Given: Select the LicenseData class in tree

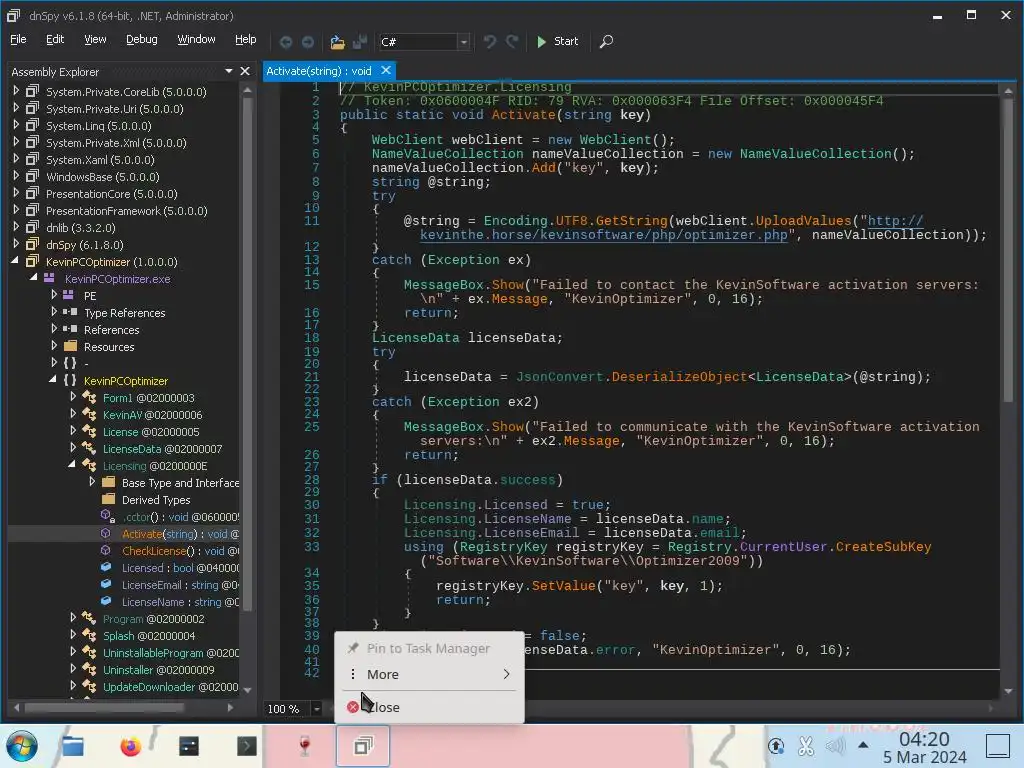Looking at the screenshot, I should 162,449.
